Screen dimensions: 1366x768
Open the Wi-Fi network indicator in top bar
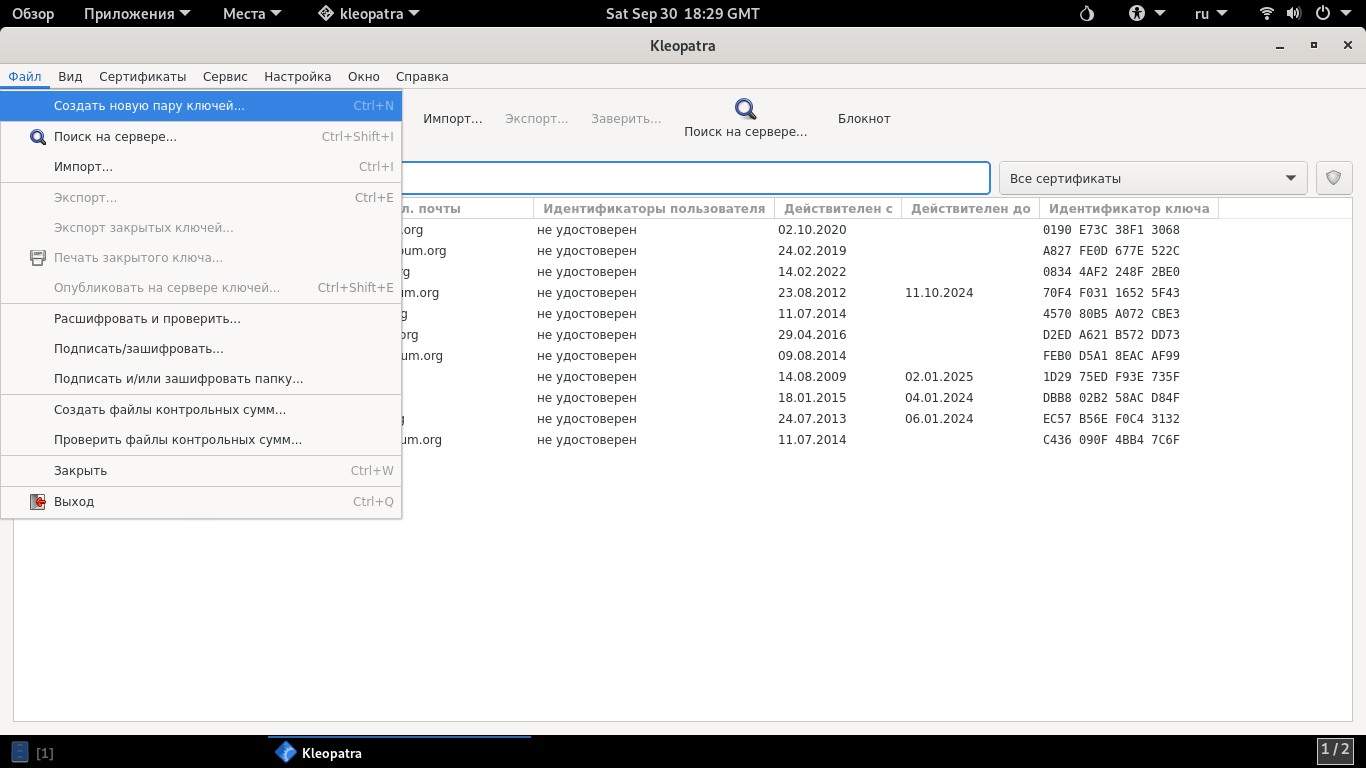click(x=1267, y=14)
